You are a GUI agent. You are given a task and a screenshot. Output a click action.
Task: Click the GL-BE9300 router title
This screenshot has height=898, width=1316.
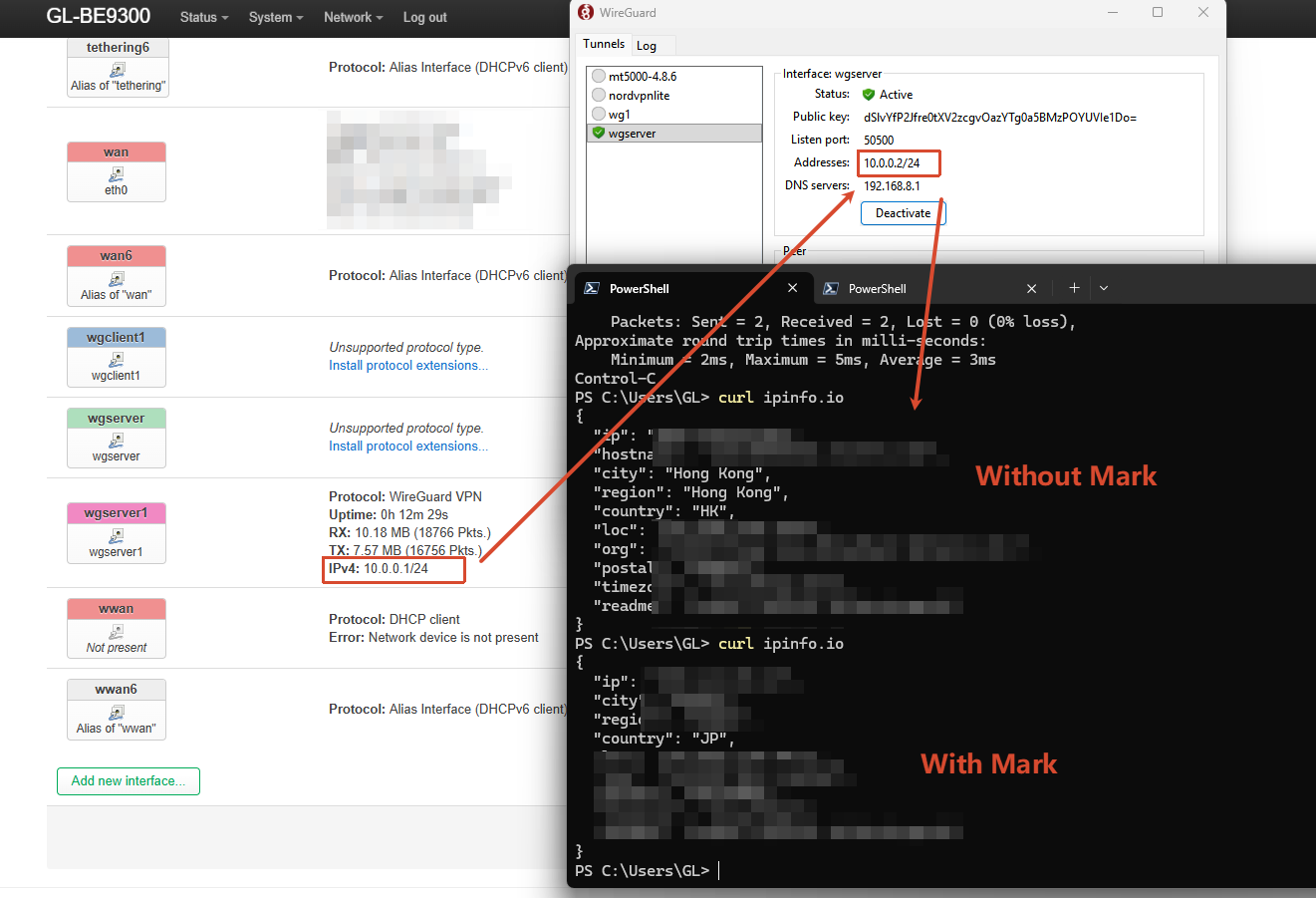pos(99,16)
